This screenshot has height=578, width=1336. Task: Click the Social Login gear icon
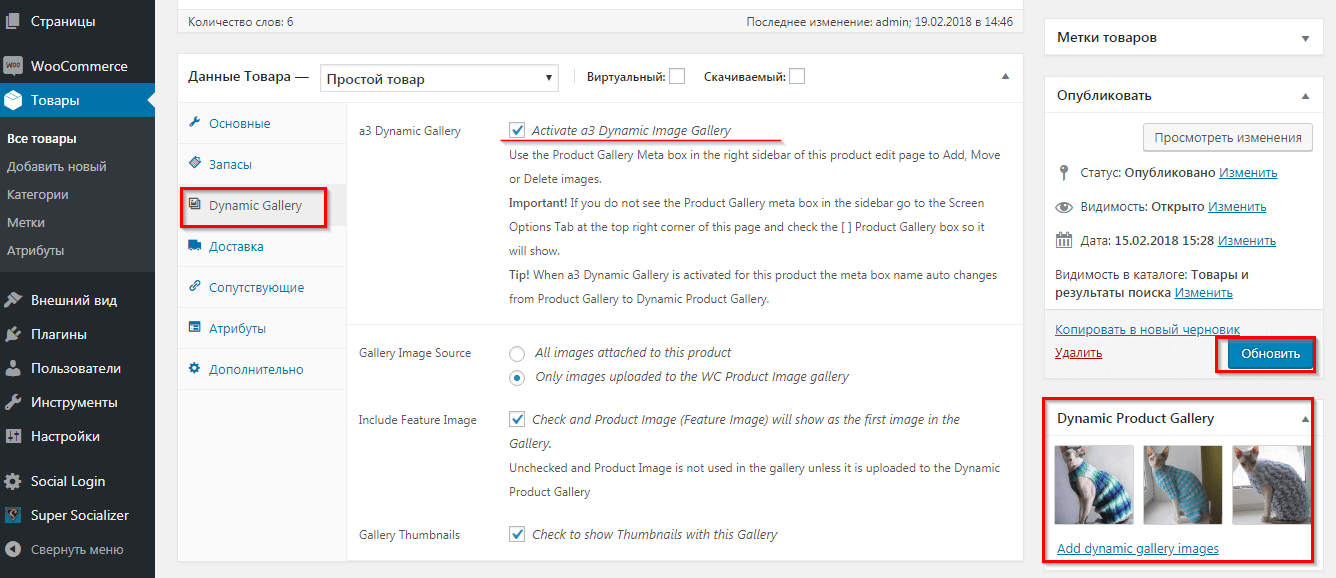point(13,481)
